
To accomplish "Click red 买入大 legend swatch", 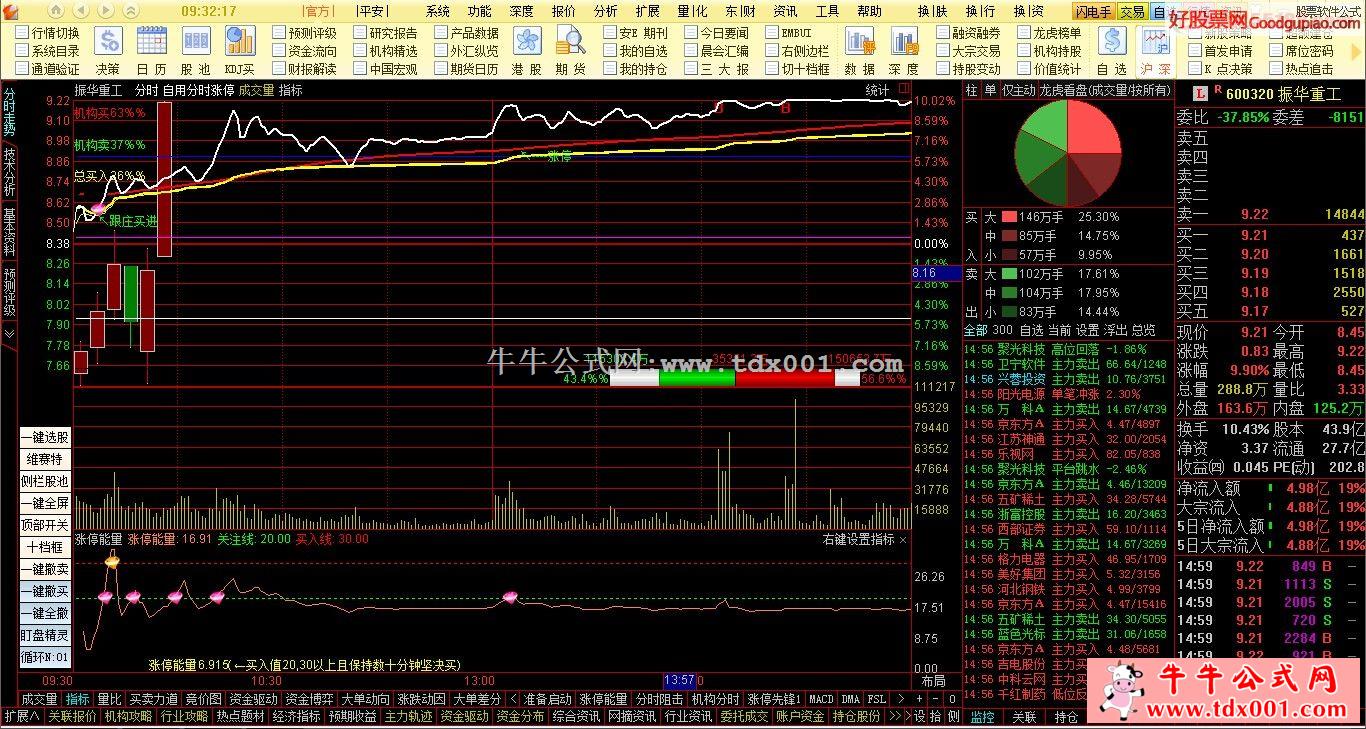I will pyautogui.click(x=1008, y=216).
